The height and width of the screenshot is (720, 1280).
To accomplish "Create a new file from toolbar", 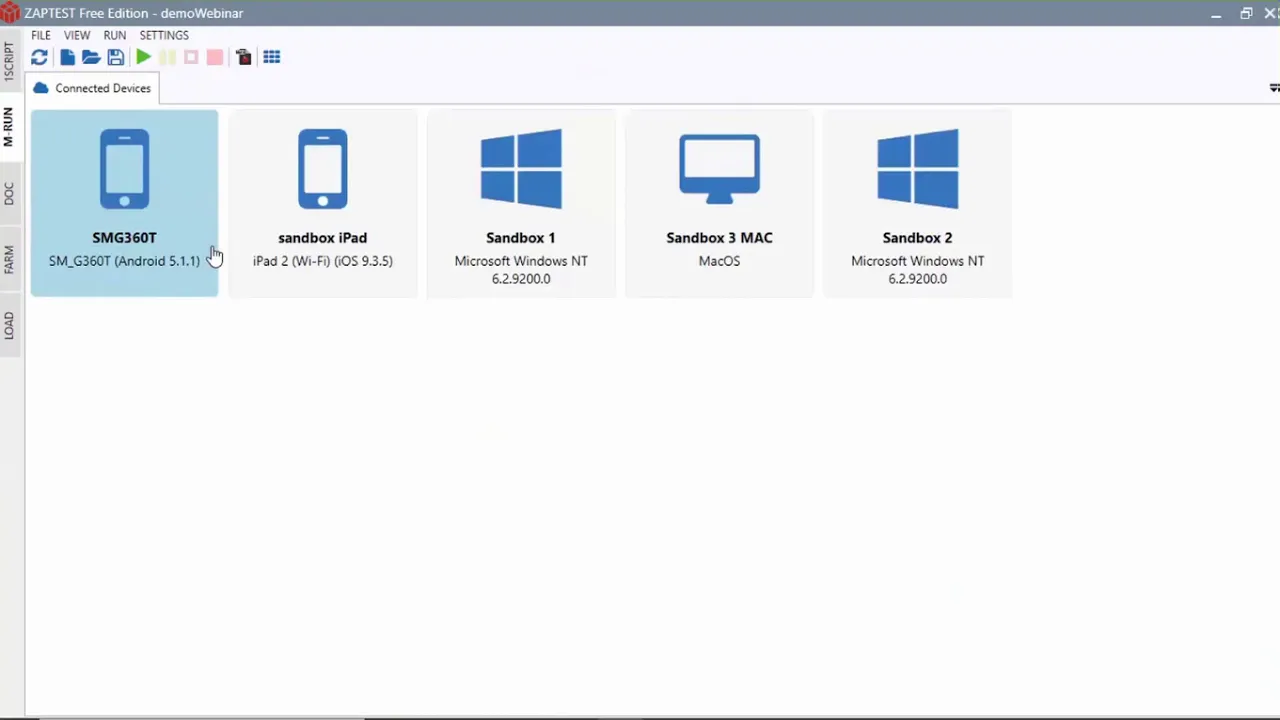I will point(67,57).
